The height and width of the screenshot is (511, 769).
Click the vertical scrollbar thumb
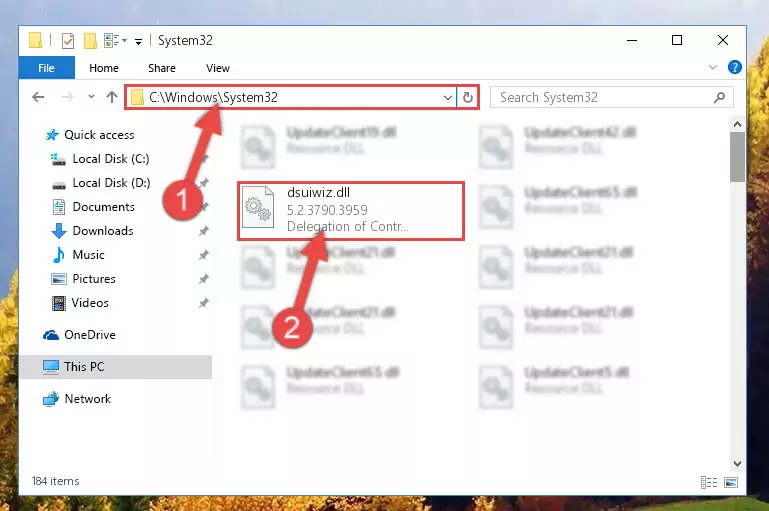click(737, 157)
